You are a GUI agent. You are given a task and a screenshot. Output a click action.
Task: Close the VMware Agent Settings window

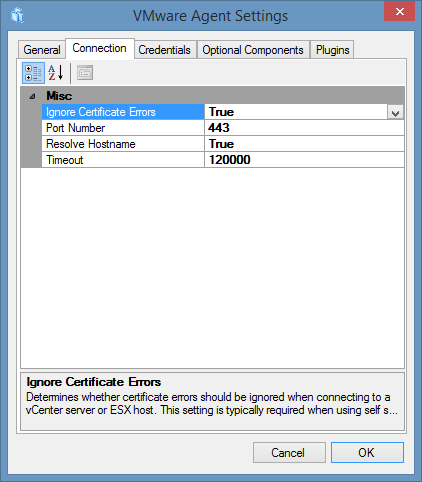[399, 12]
